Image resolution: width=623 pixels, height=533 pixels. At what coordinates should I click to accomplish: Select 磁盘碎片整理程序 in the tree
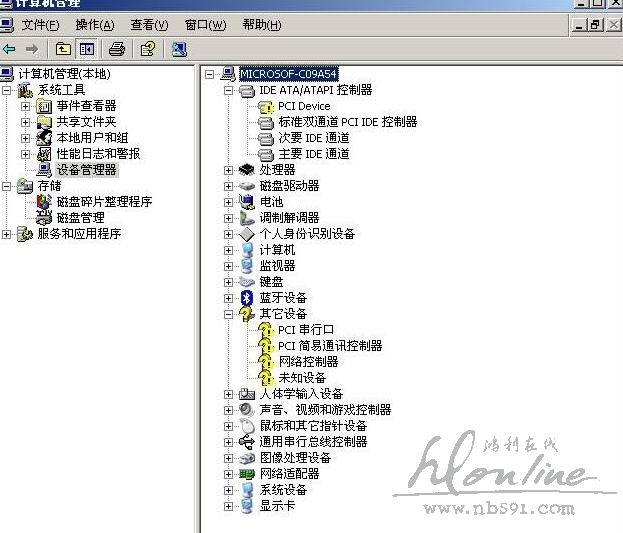(x=104, y=202)
